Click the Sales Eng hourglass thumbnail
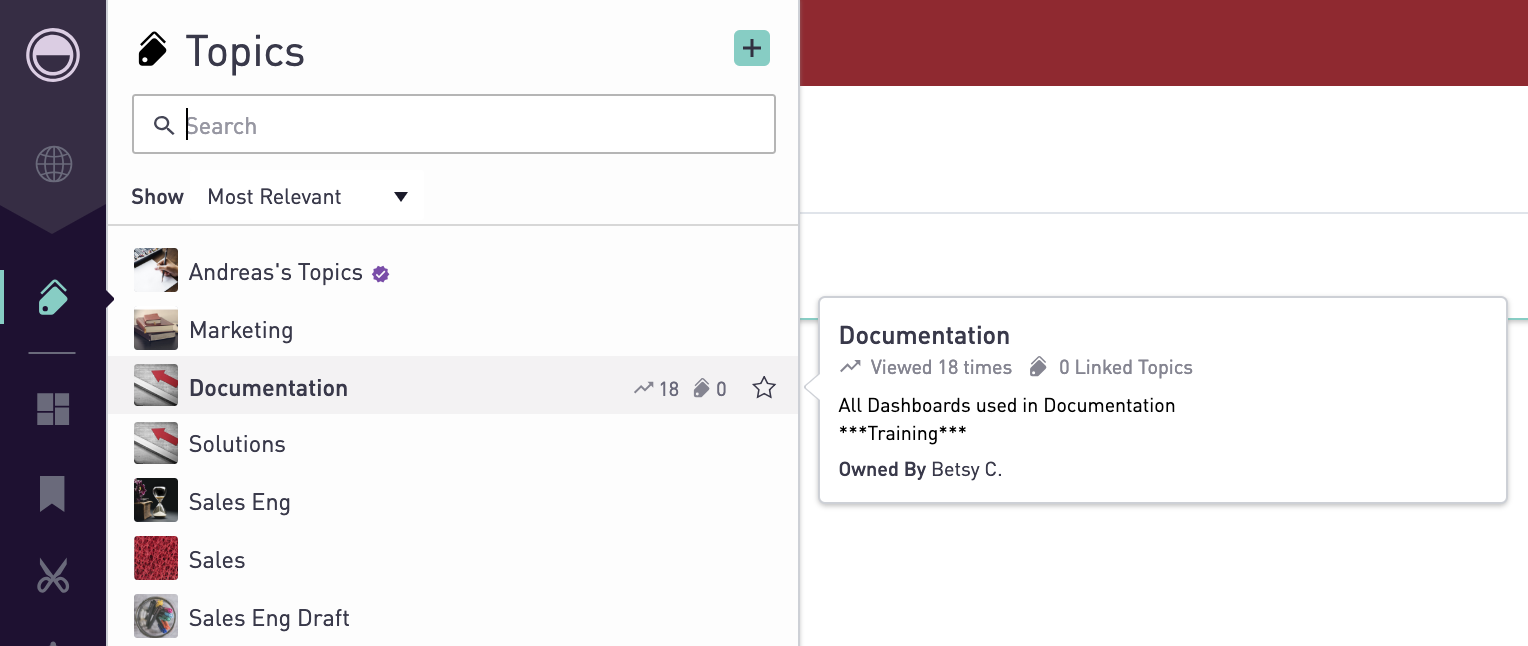The image size is (1528, 646). [156, 500]
